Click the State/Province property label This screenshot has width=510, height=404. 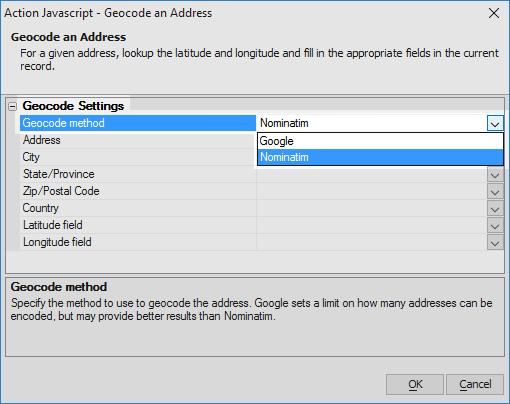59,174
